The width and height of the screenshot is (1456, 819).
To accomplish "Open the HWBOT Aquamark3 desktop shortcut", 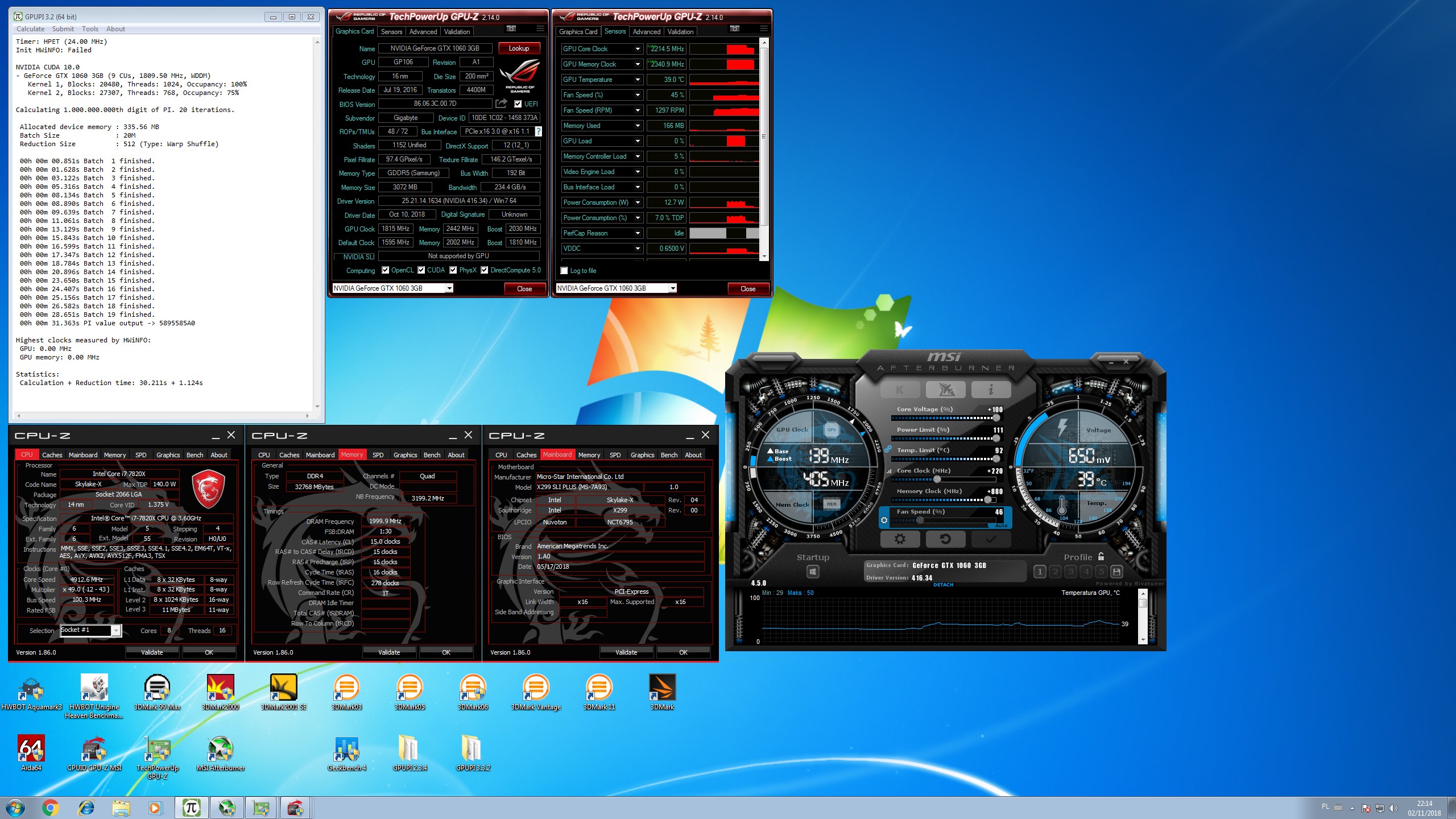I will pos(31,693).
